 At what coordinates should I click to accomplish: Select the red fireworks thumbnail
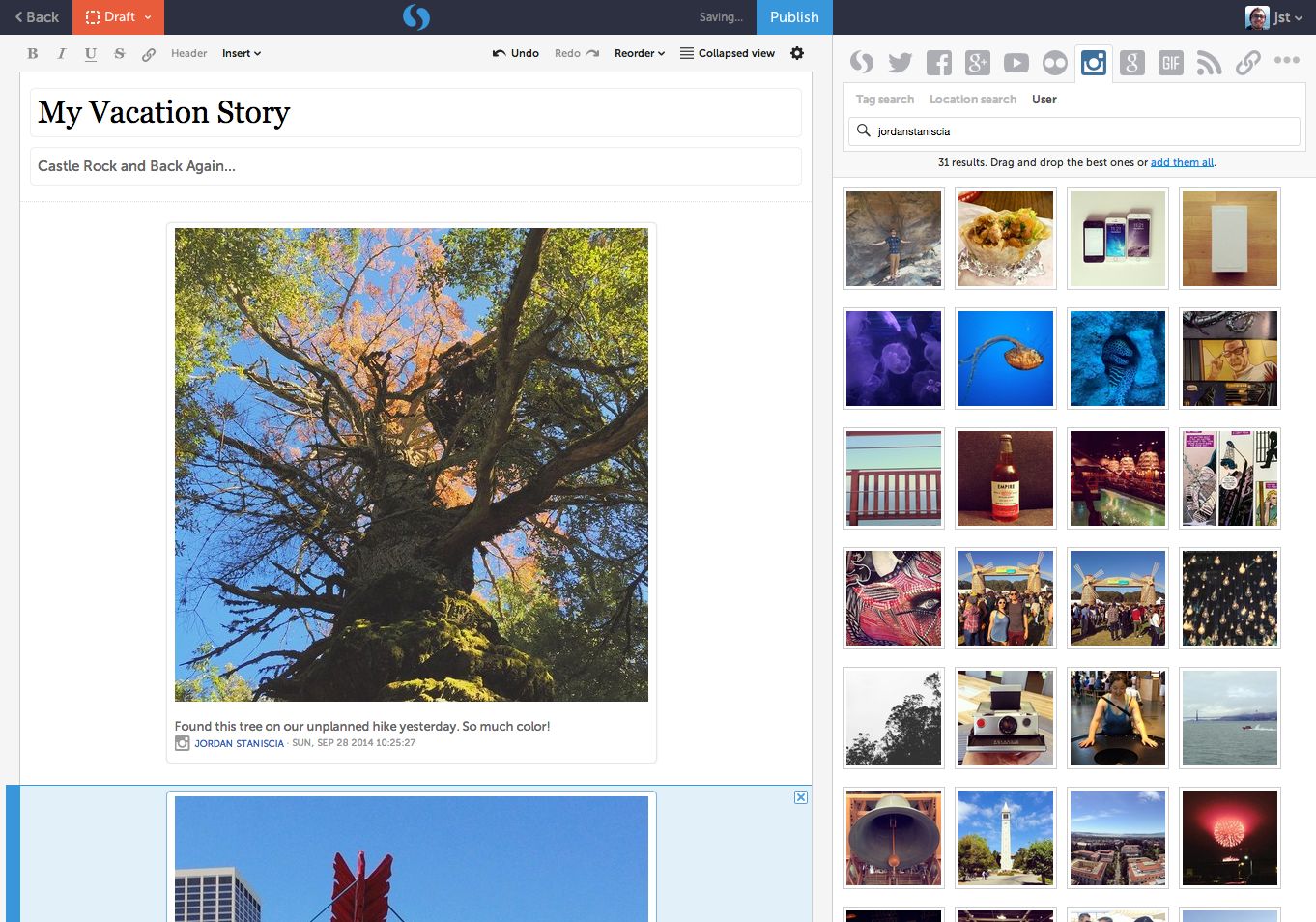pos(1230,838)
